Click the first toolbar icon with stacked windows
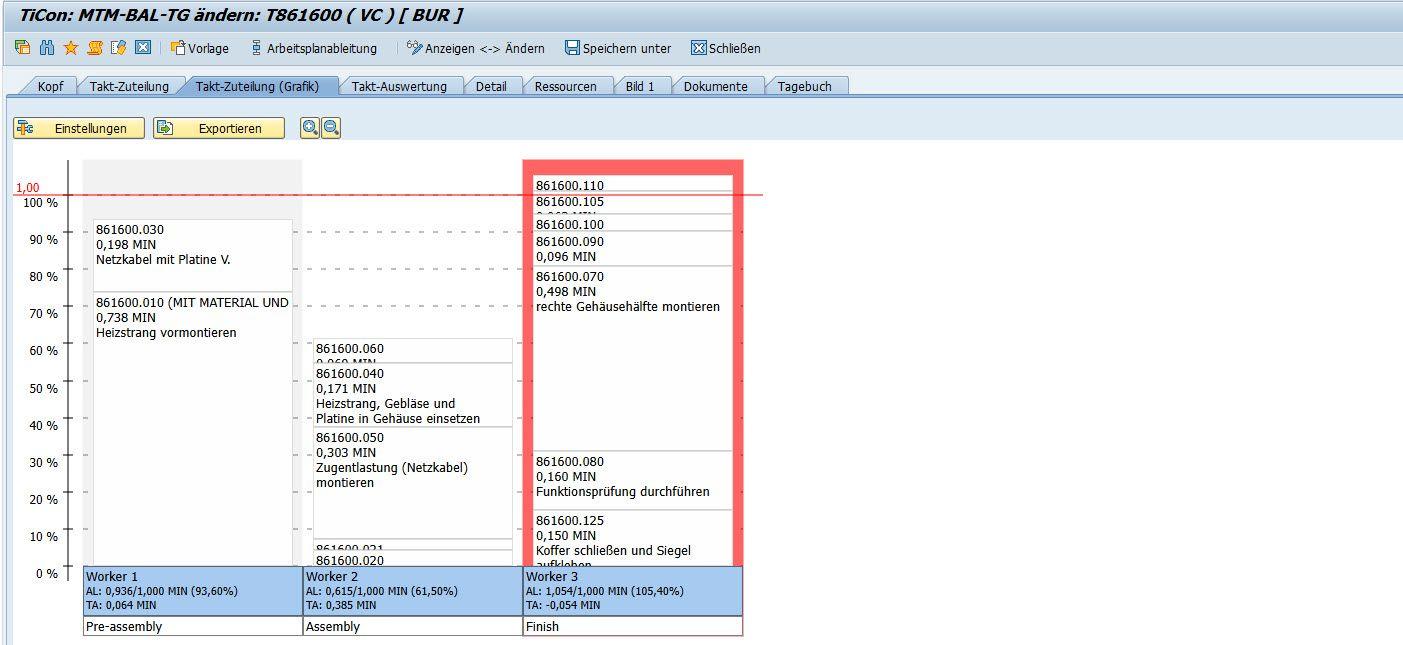This screenshot has height=645, width=1403. coord(22,48)
